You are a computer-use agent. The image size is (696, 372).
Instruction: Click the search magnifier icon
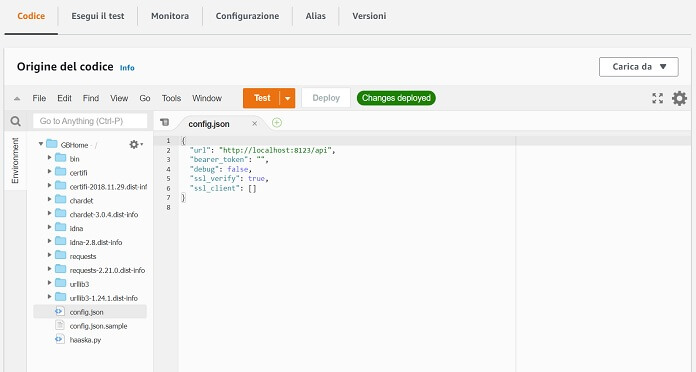point(16,121)
